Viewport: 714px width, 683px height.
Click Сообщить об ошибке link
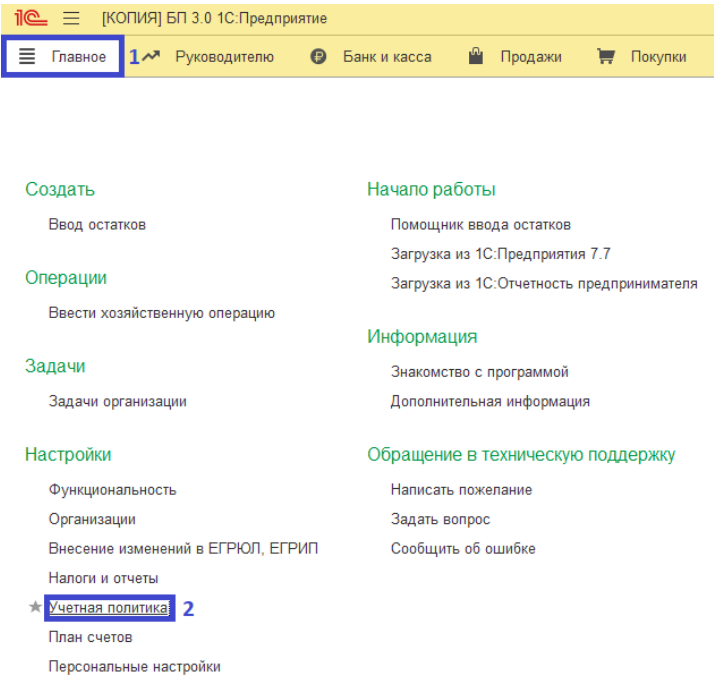tap(463, 549)
